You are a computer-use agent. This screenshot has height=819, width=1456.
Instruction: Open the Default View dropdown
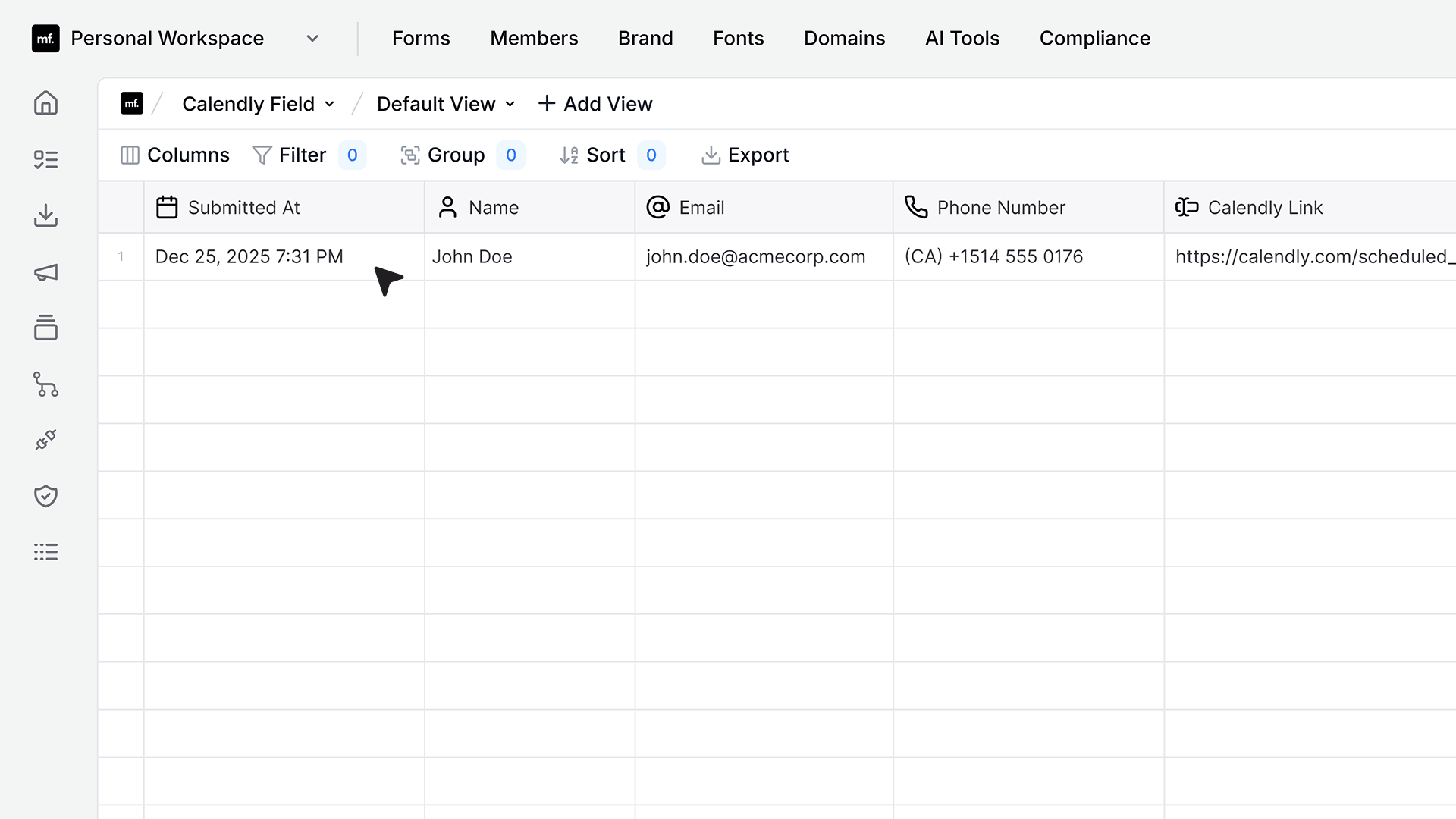click(x=446, y=104)
